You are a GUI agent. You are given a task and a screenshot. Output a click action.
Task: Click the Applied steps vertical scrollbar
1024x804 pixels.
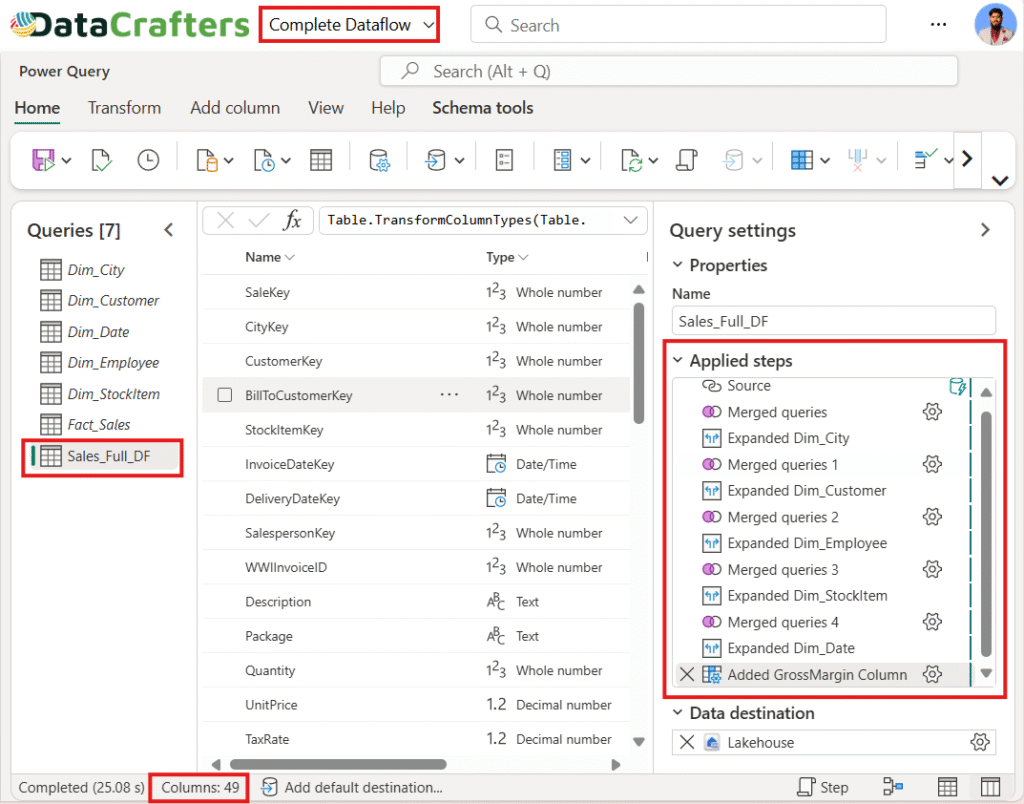986,530
